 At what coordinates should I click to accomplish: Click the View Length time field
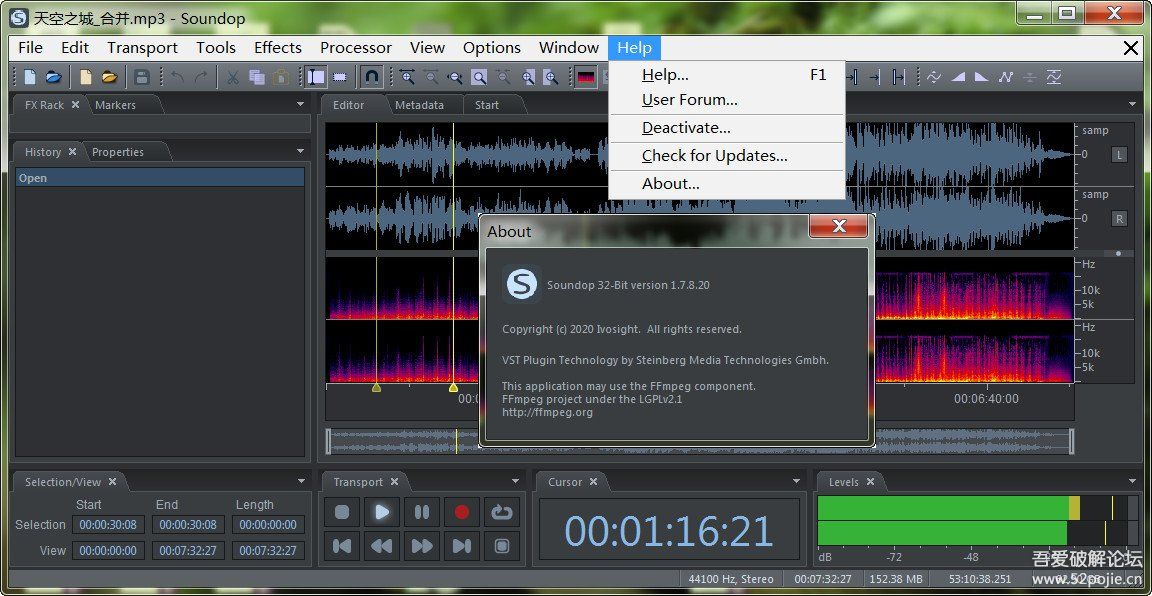click(268, 550)
